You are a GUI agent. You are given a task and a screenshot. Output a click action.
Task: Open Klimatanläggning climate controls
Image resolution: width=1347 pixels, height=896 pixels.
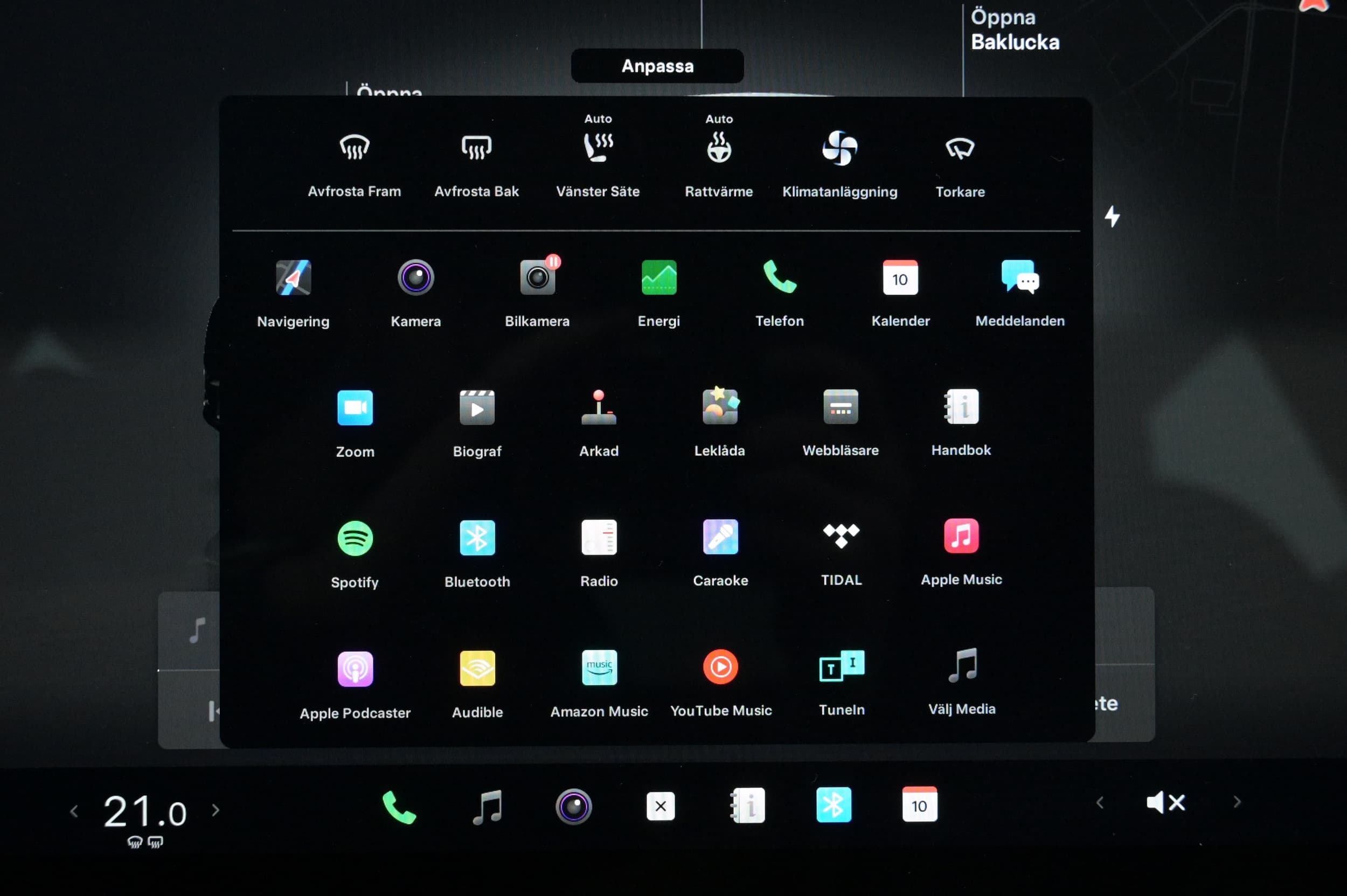[839, 148]
